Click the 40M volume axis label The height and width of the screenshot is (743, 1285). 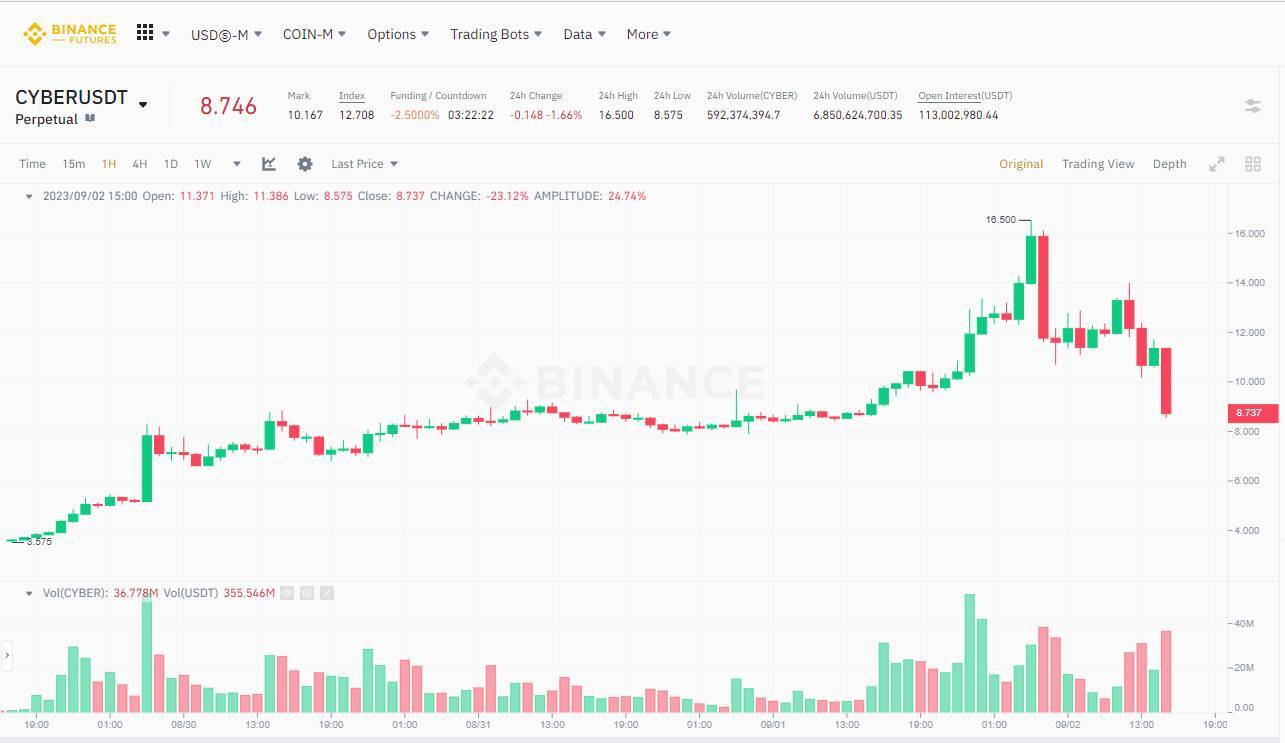point(1244,624)
